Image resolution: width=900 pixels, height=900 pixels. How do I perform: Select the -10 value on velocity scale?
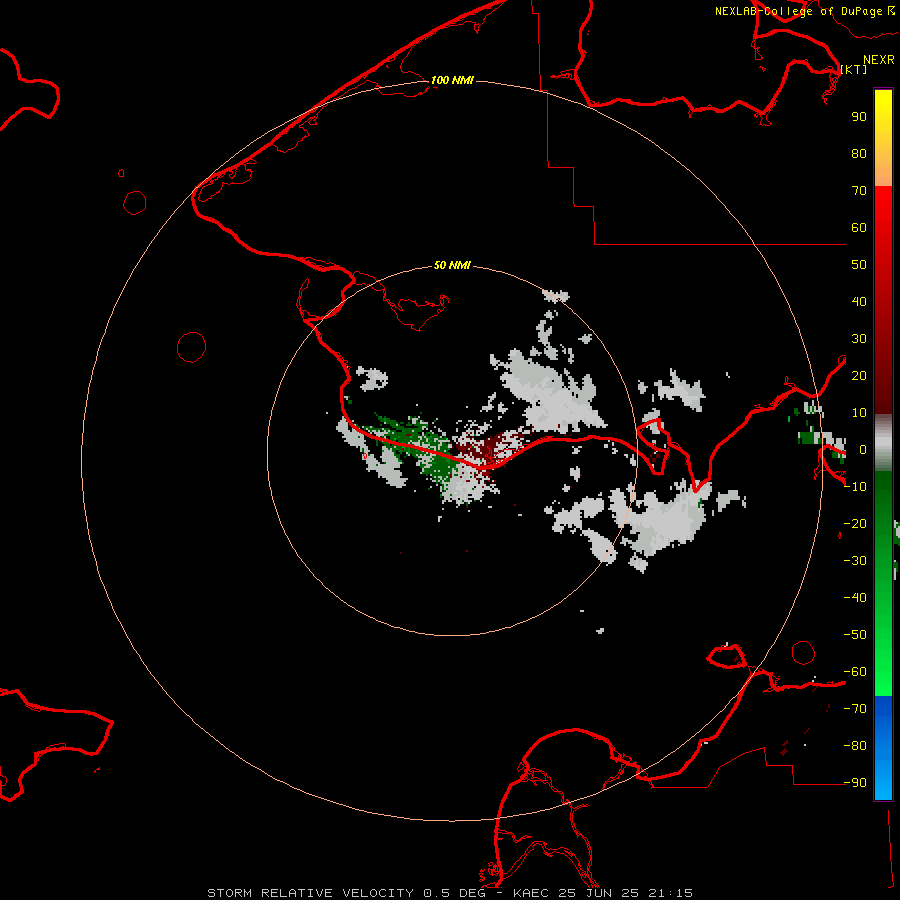pos(855,487)
